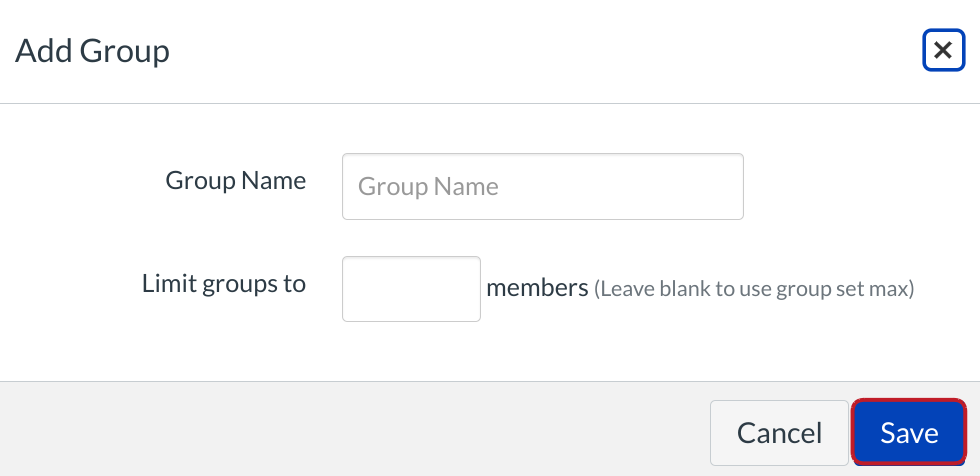Click the "Group Name" field label
The height and width of the screenshot is (476, 980).
coord(236,181)
